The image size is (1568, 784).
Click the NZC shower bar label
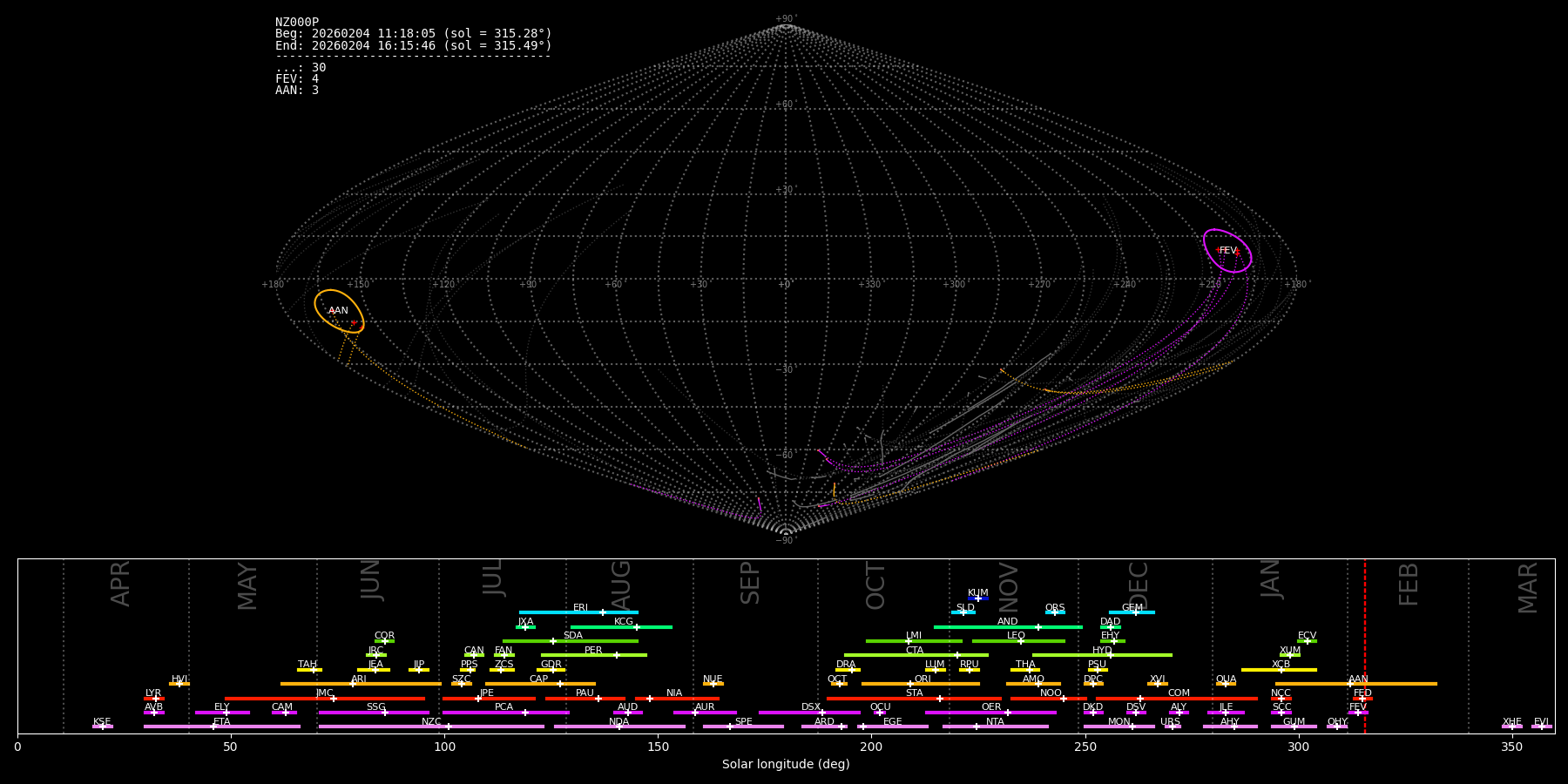point(431,722)
